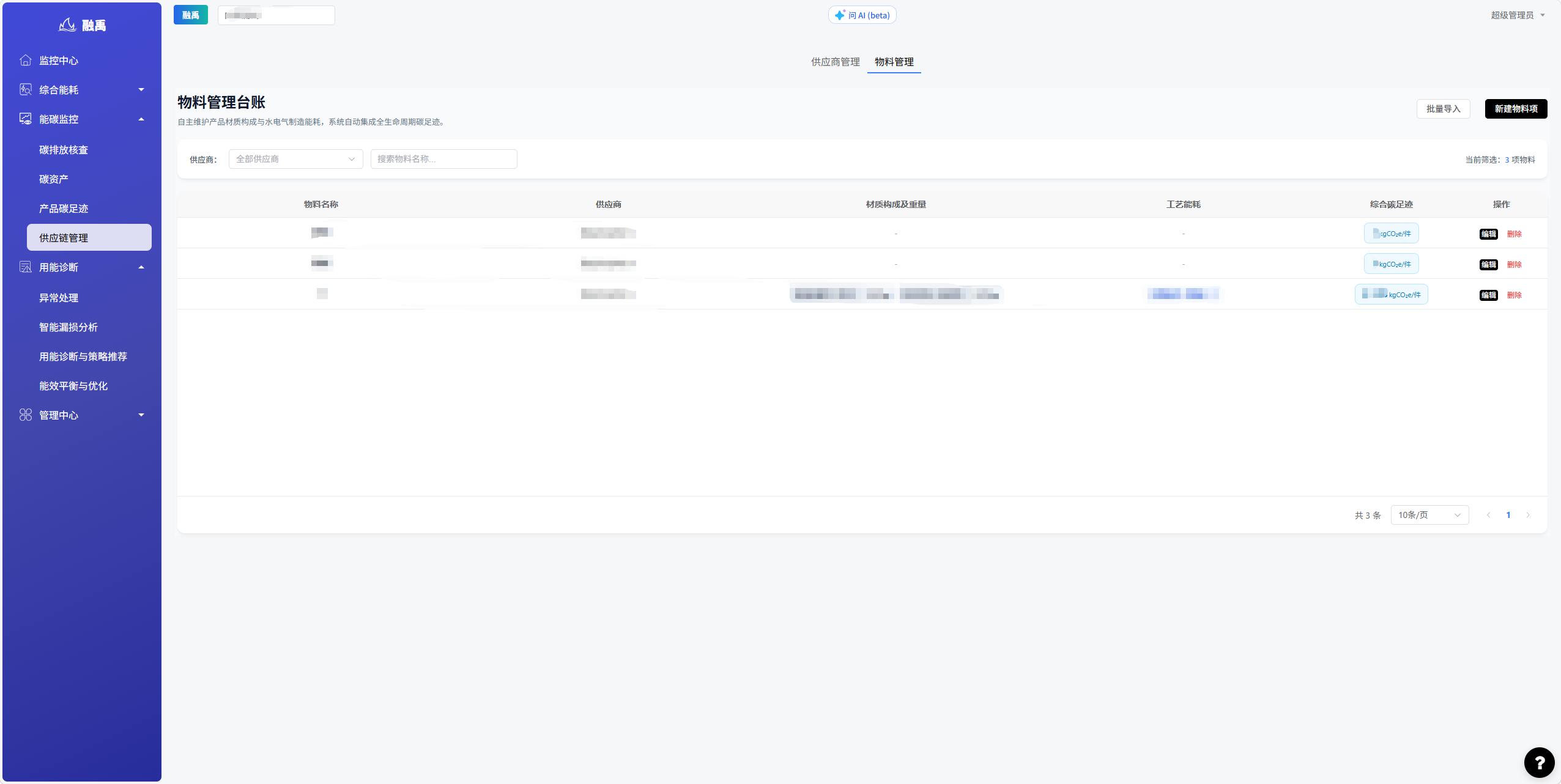Click the 供应商 column header
Viewport: 1561px width, 784px height.
609,204
